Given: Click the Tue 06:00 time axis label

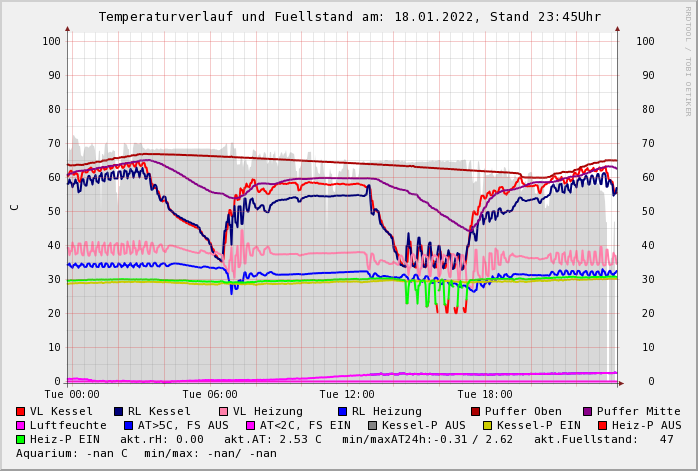Looking at the screenshot, I should pos(210,395).
